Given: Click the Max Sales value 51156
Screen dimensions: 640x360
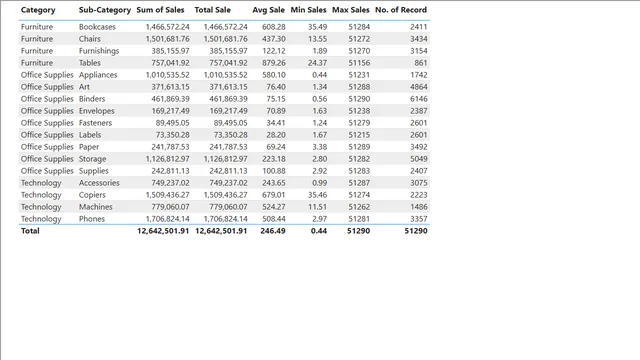Looking at the screenshot, I should (359, 63).
